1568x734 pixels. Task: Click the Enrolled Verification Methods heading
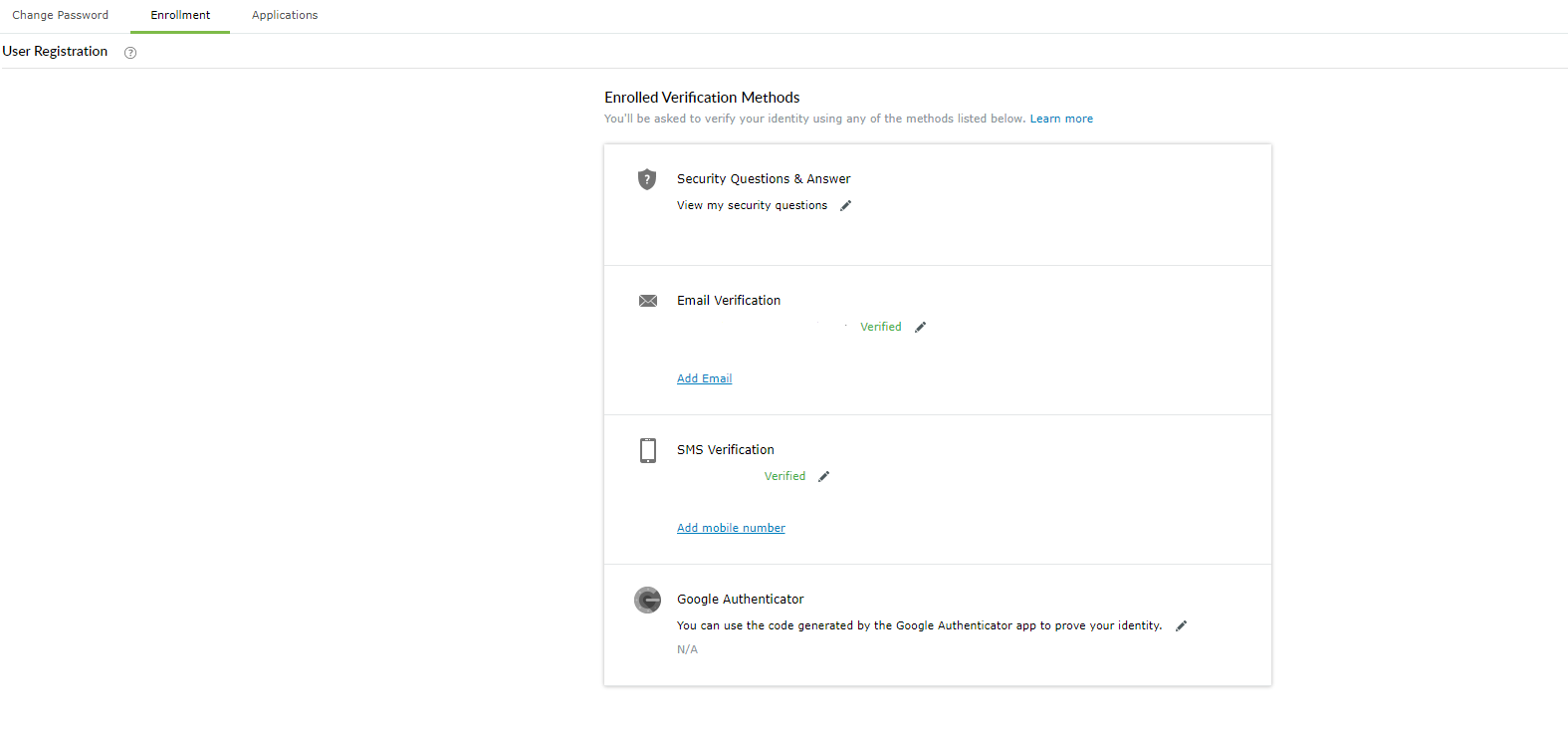(x=702, y=98)
